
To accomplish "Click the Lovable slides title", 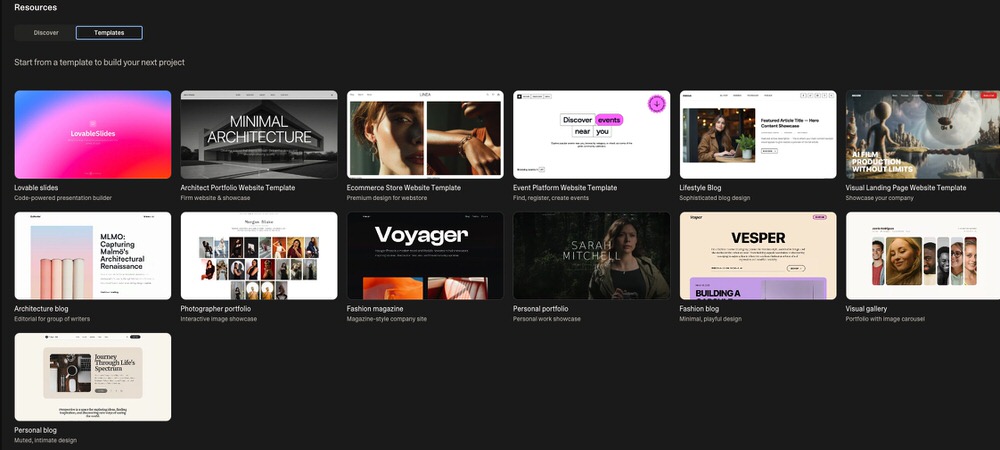I will 36,188.
